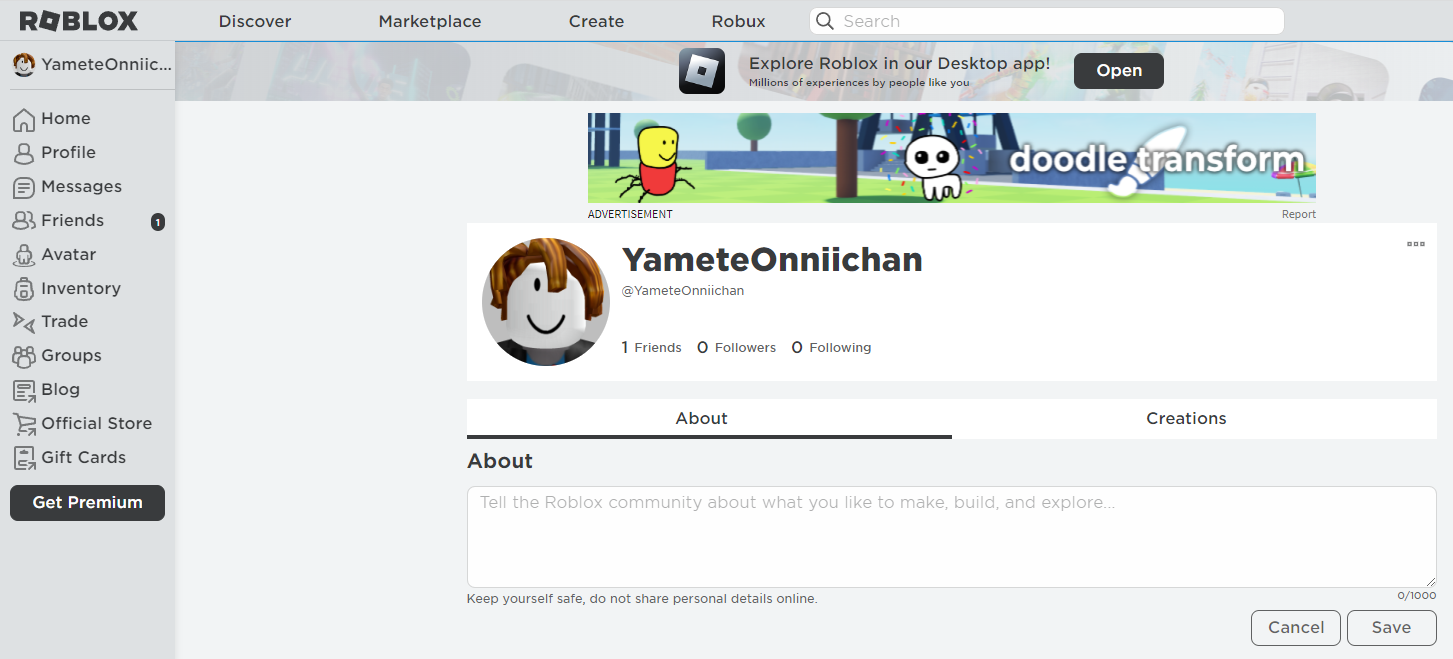The width and height of the screenshot is (1453, 659).
Task: Click the Blog sidebar label
Action: click(x=60, y=390)
